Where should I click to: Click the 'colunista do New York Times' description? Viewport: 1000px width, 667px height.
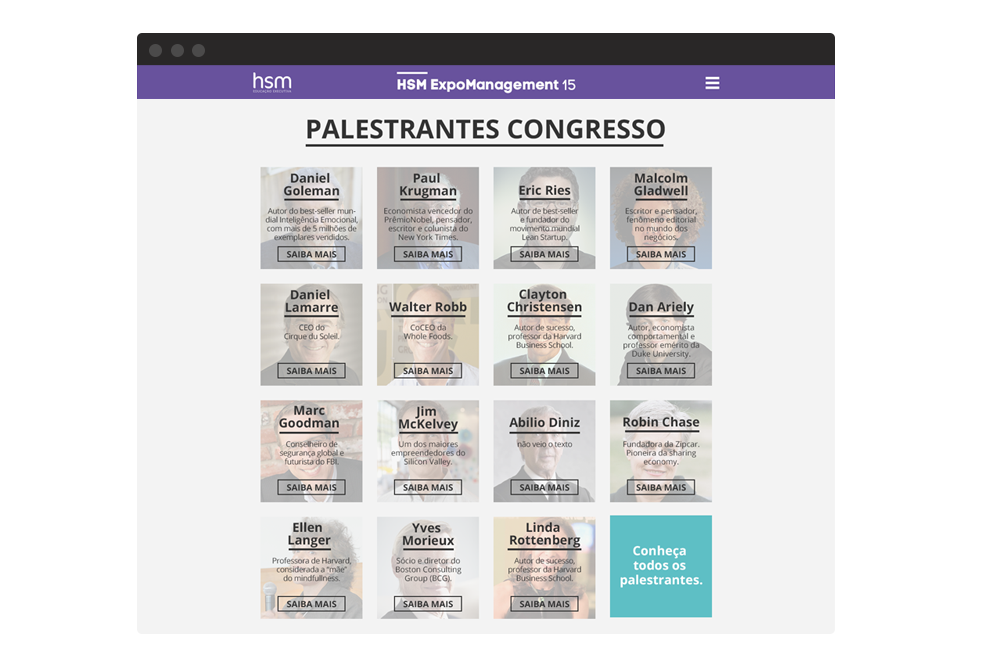428,224
